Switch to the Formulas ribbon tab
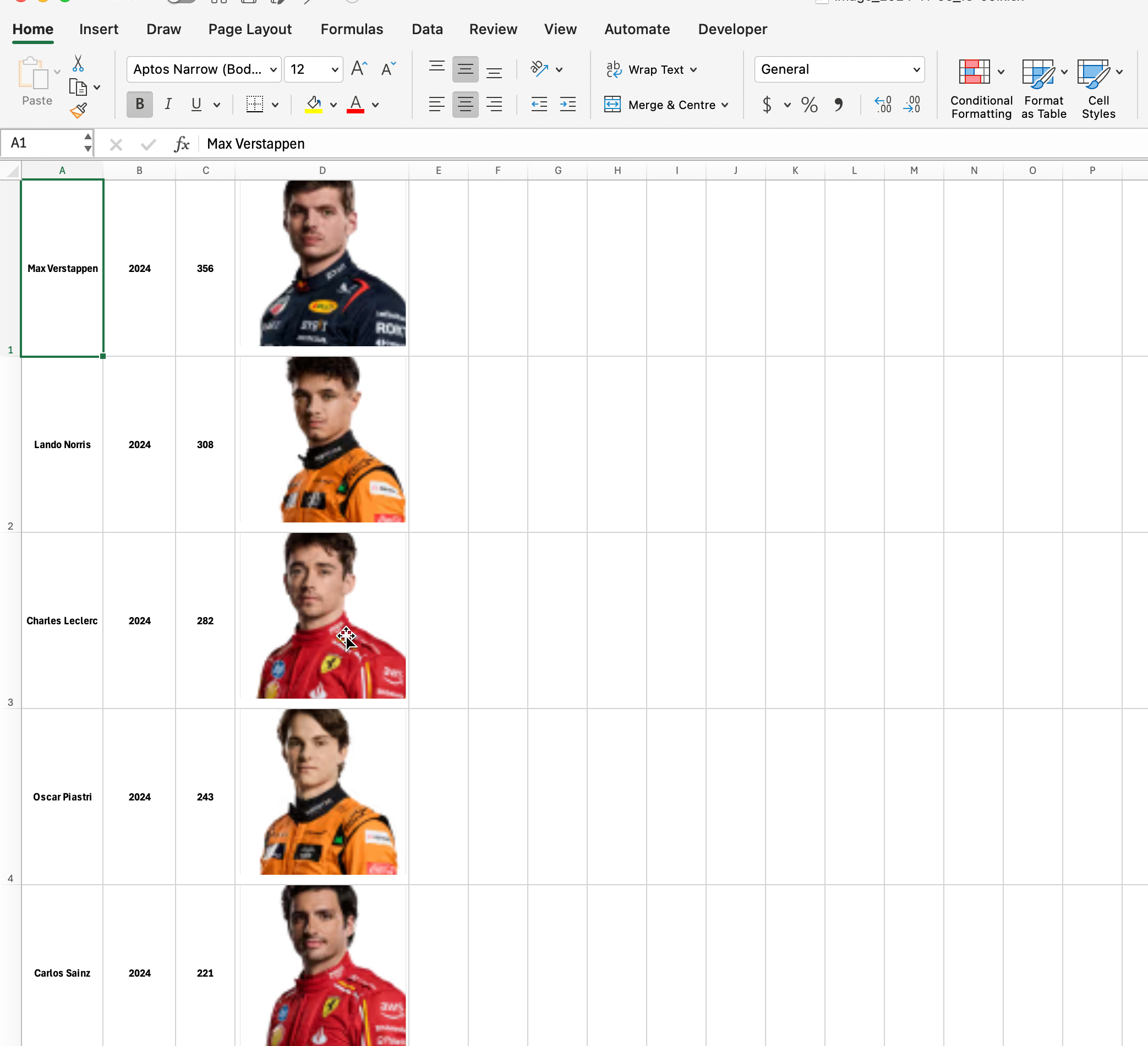 pyautogui.click(x=351, y=29)
